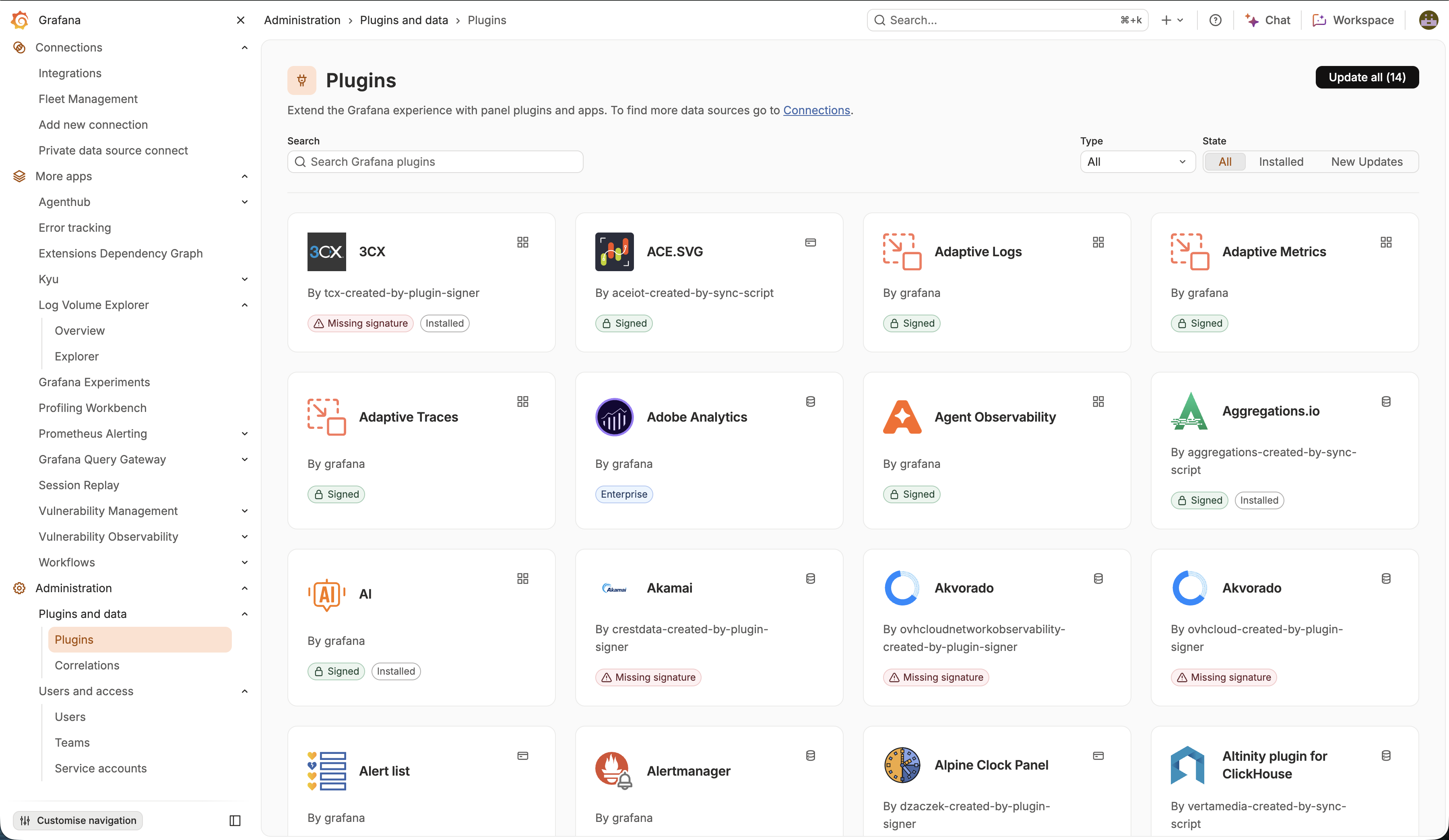Click the user avatar icon
The width and height of the screenshot is (1449, 840).
(x=1428, y=20)
